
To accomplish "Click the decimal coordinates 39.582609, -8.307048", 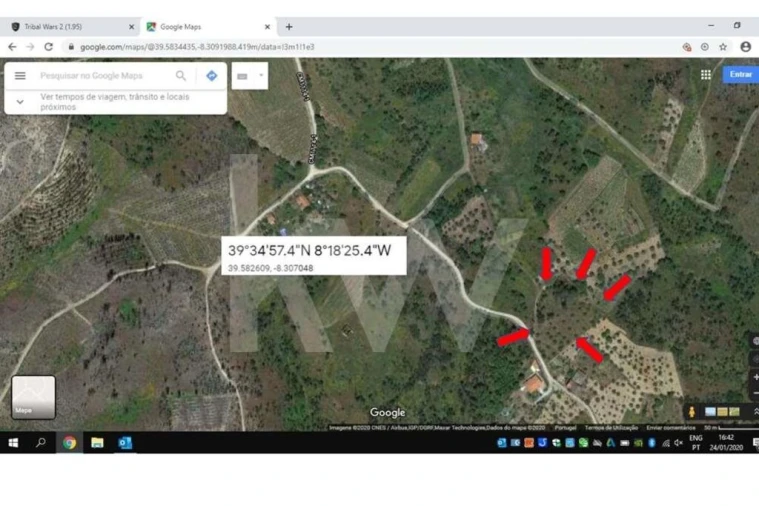I will click(x=271, y=268).
